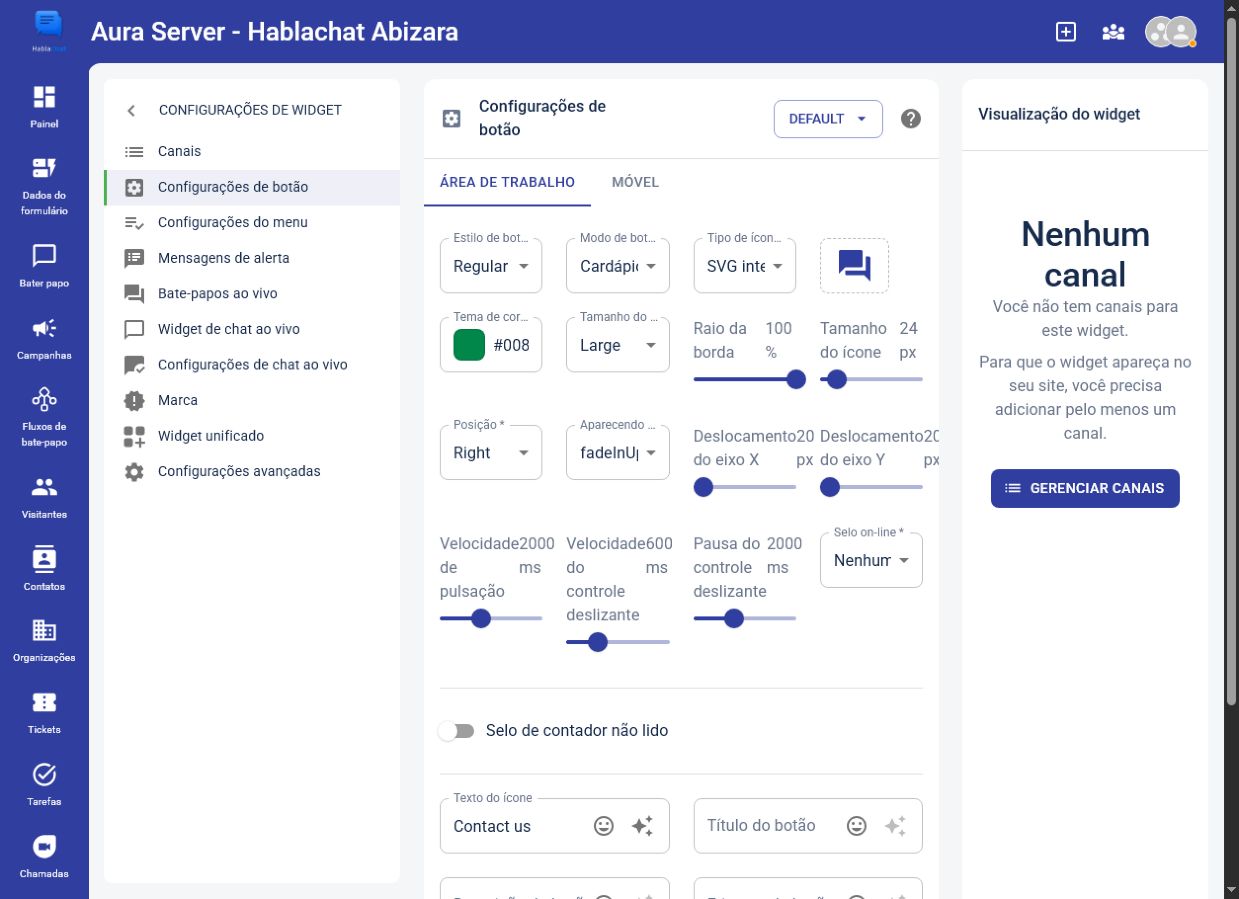Click the green Tema de cor swatch
Viewport: 1239px width, 899px height.
tap(469, 345)
